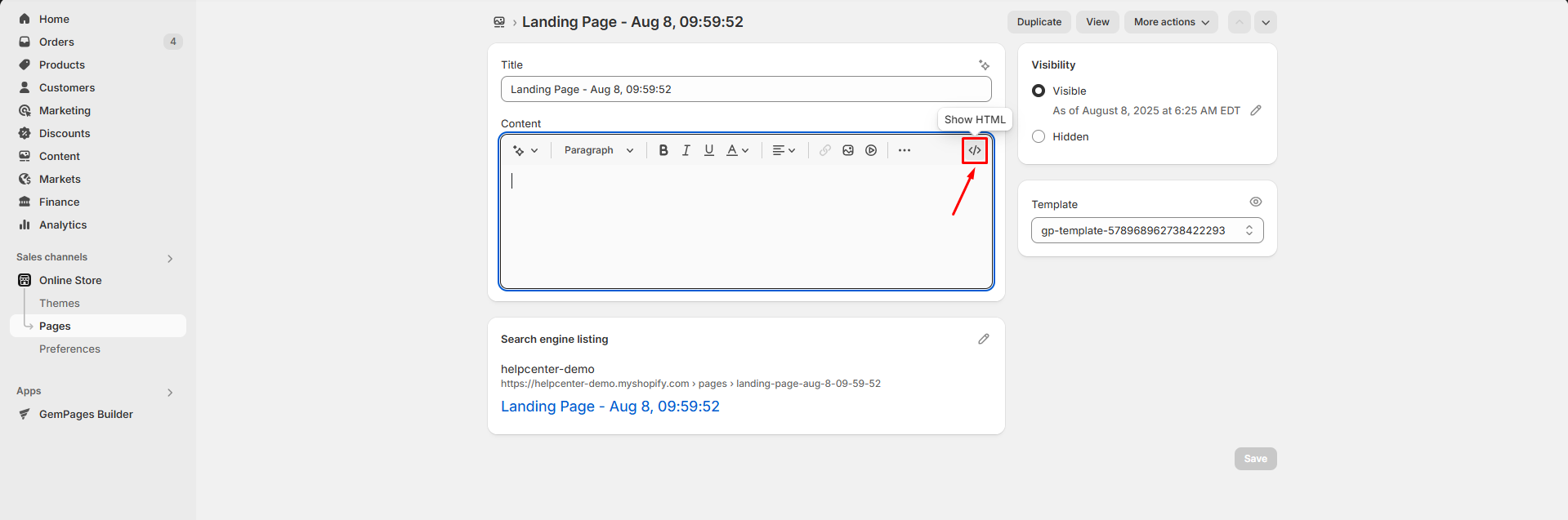The image size is (1568, 520).
Task: Click the pencil icon for search engine listing
Action: click(984, 339)
